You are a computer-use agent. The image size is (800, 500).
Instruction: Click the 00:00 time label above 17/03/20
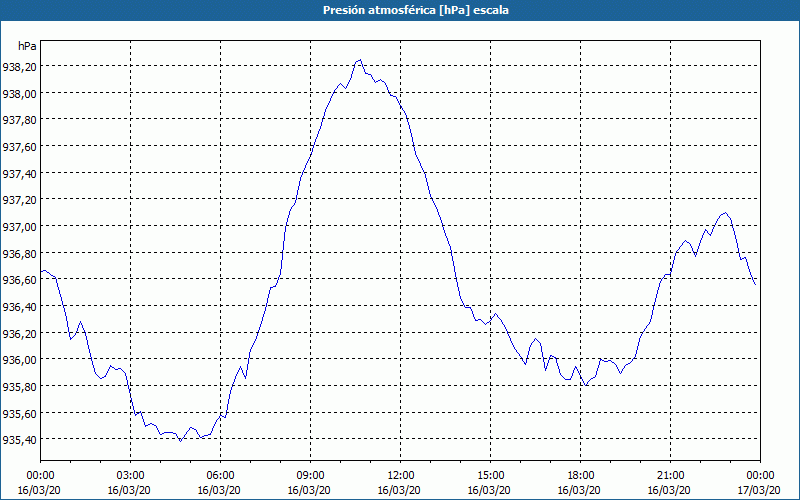[760, 476]
